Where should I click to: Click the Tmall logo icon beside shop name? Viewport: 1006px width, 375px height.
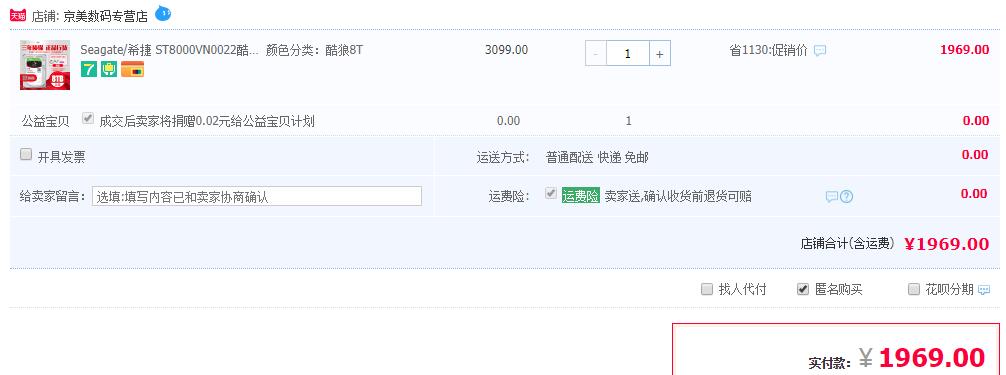coord(18,15)
